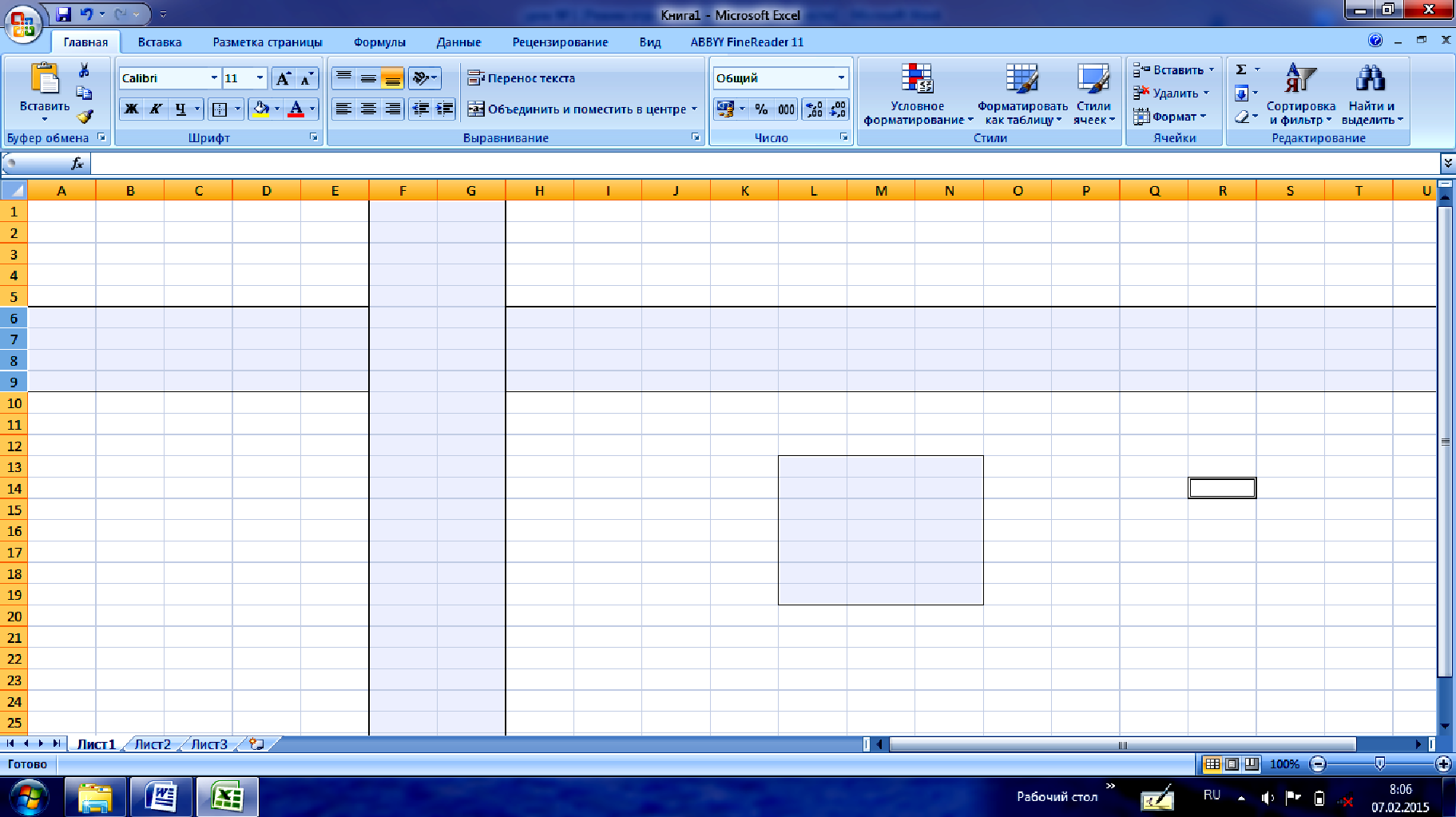Click in the formula bar input

click(765, 163)
